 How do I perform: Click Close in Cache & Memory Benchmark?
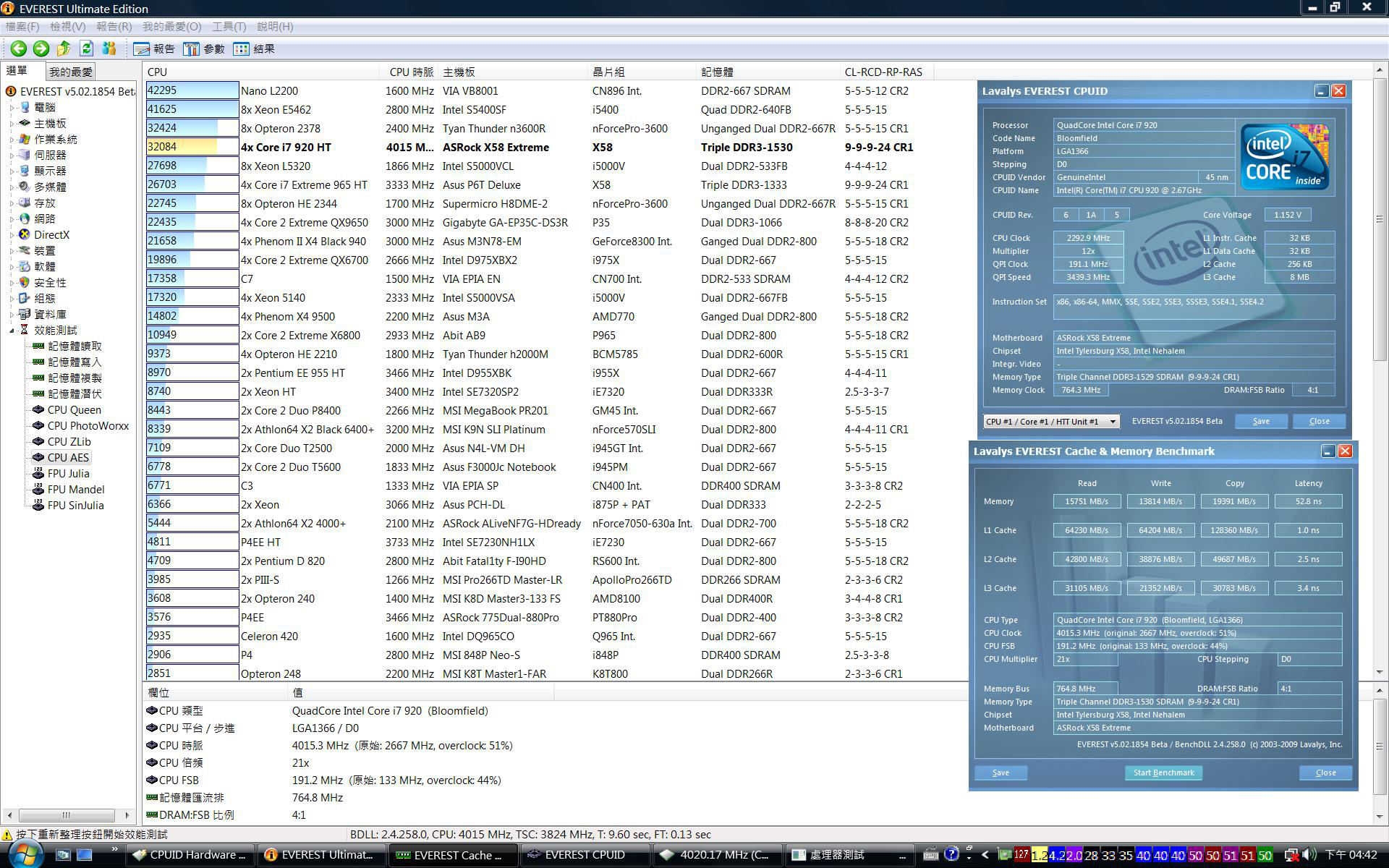coord(1325,773)
